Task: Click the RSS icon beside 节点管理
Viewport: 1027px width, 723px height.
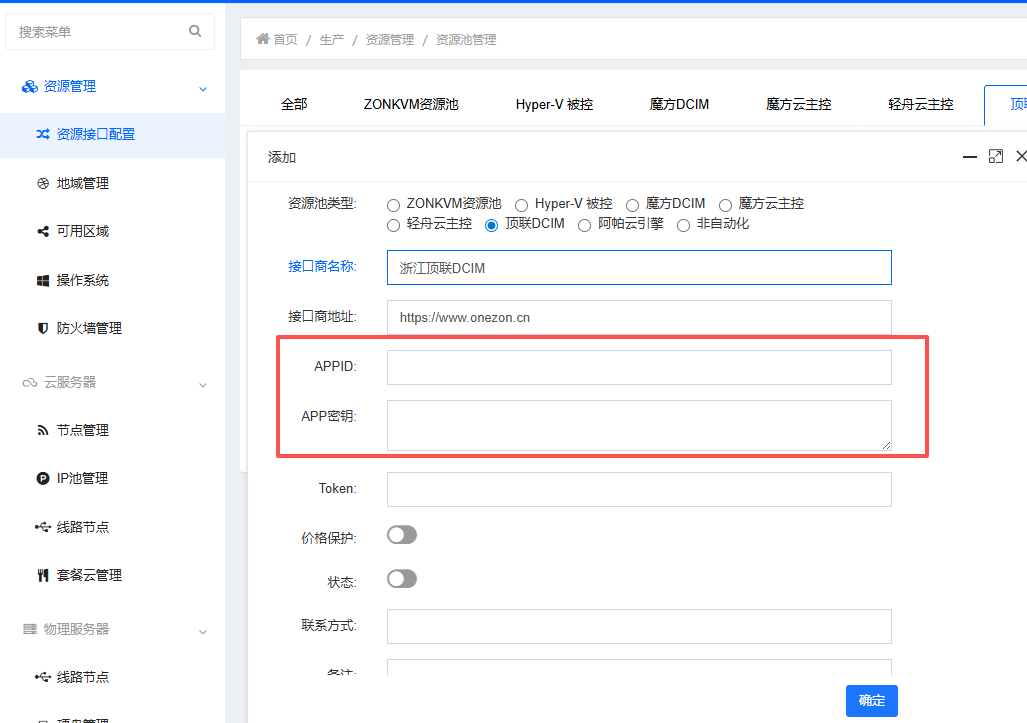Action: pyautogui.click(x=43, y=430)
